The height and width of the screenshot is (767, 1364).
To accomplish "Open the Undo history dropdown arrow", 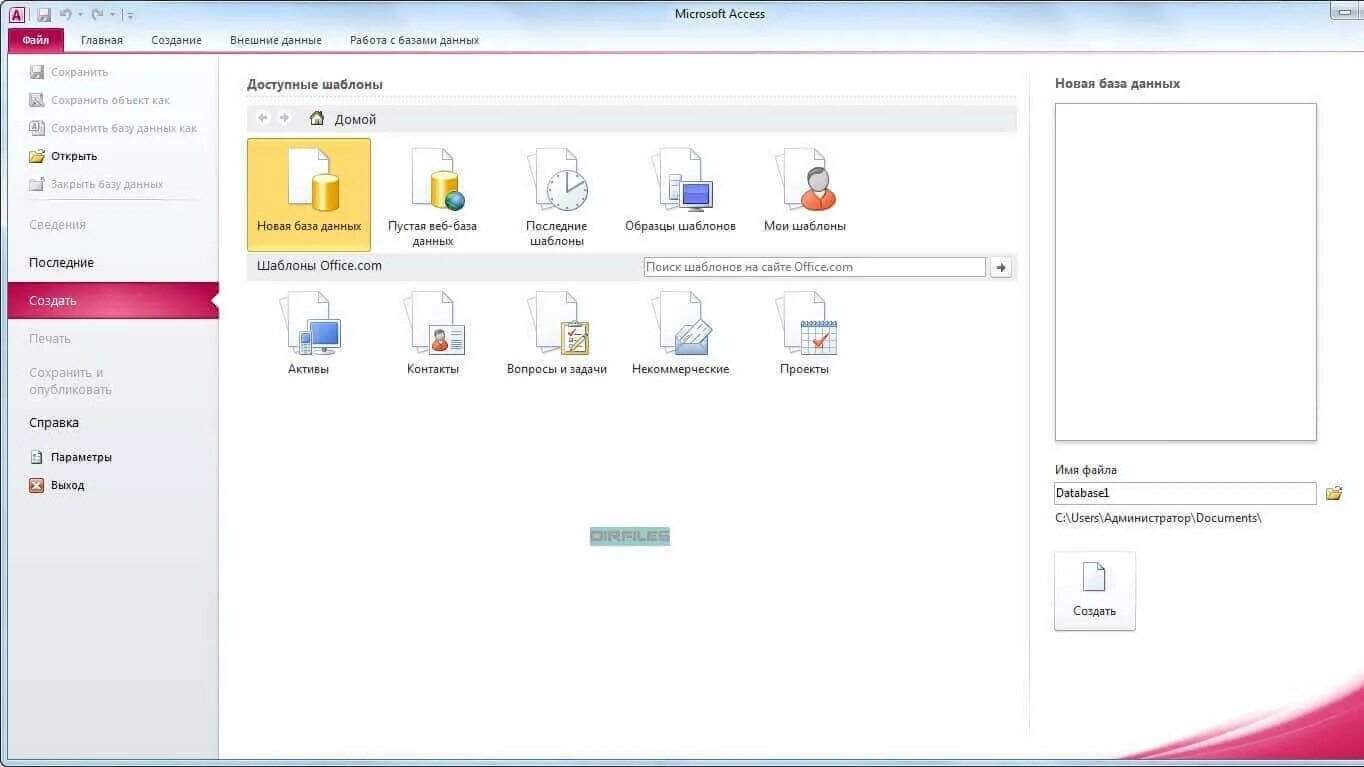I will [79, 15].
